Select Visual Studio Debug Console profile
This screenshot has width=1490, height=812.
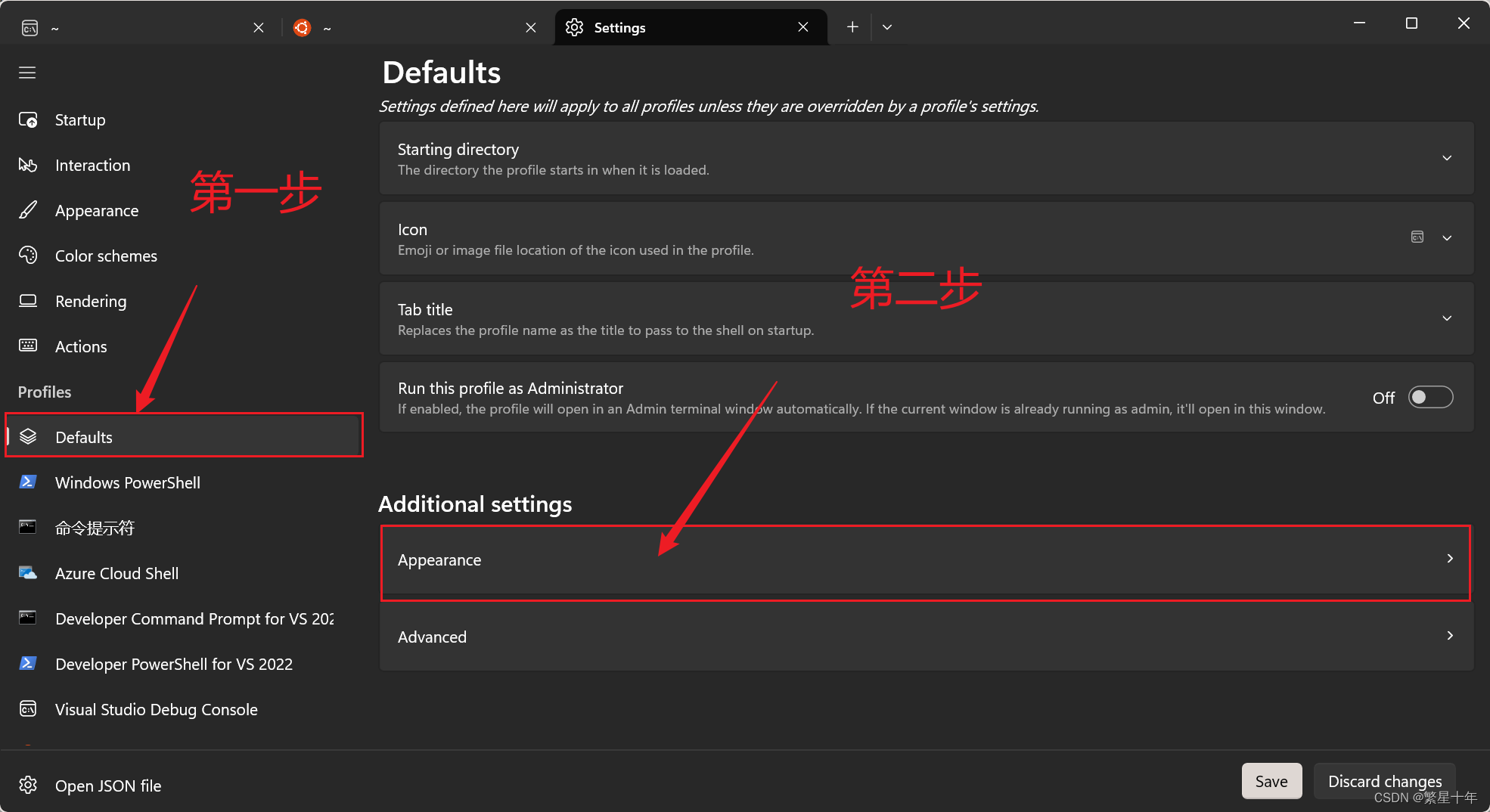184,709
